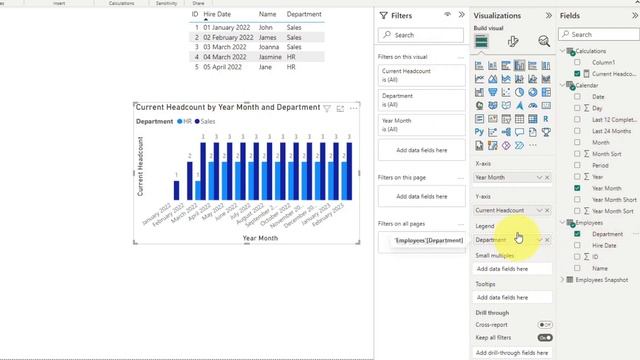This screenshot has width=640, height=360.
Task: Open the Format visual brush tab
Action: click(x=513, y=41)
